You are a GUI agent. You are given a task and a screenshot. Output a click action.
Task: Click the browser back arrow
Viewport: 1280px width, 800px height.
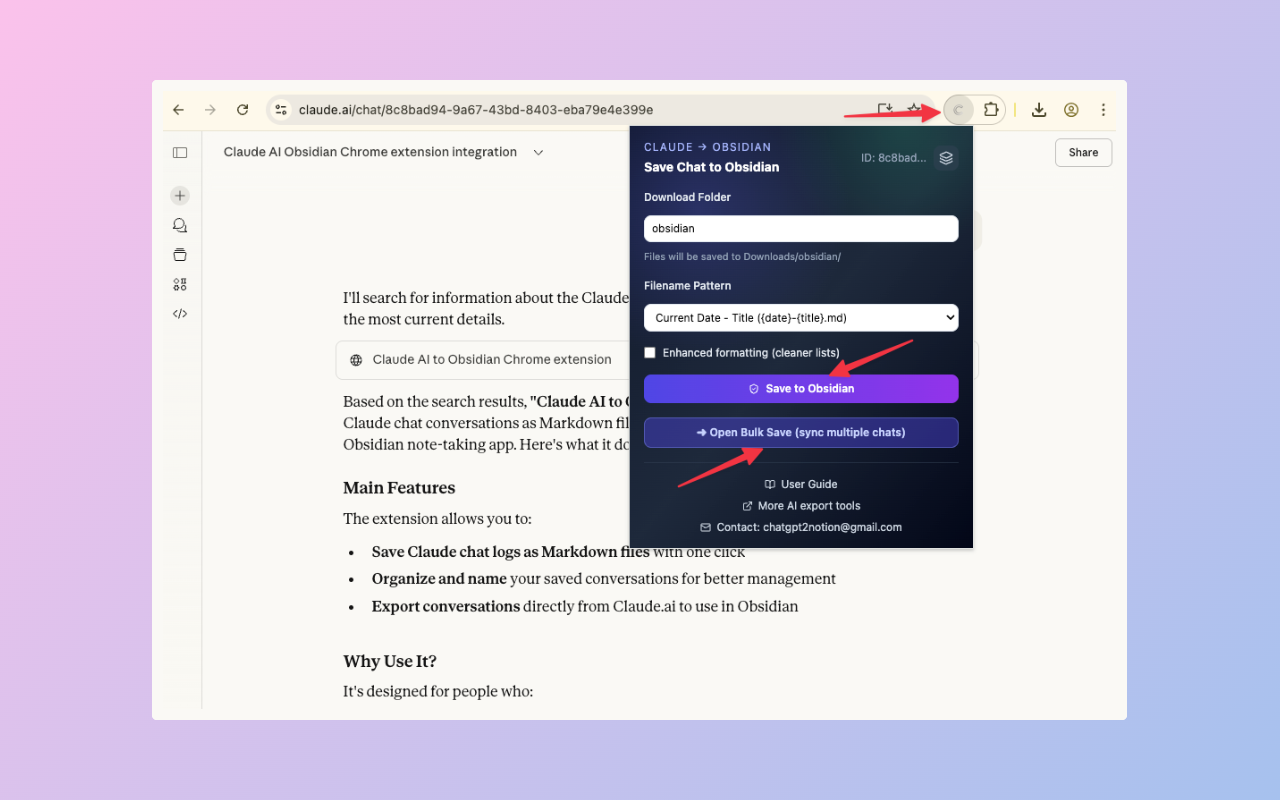[x=178, y=110]
